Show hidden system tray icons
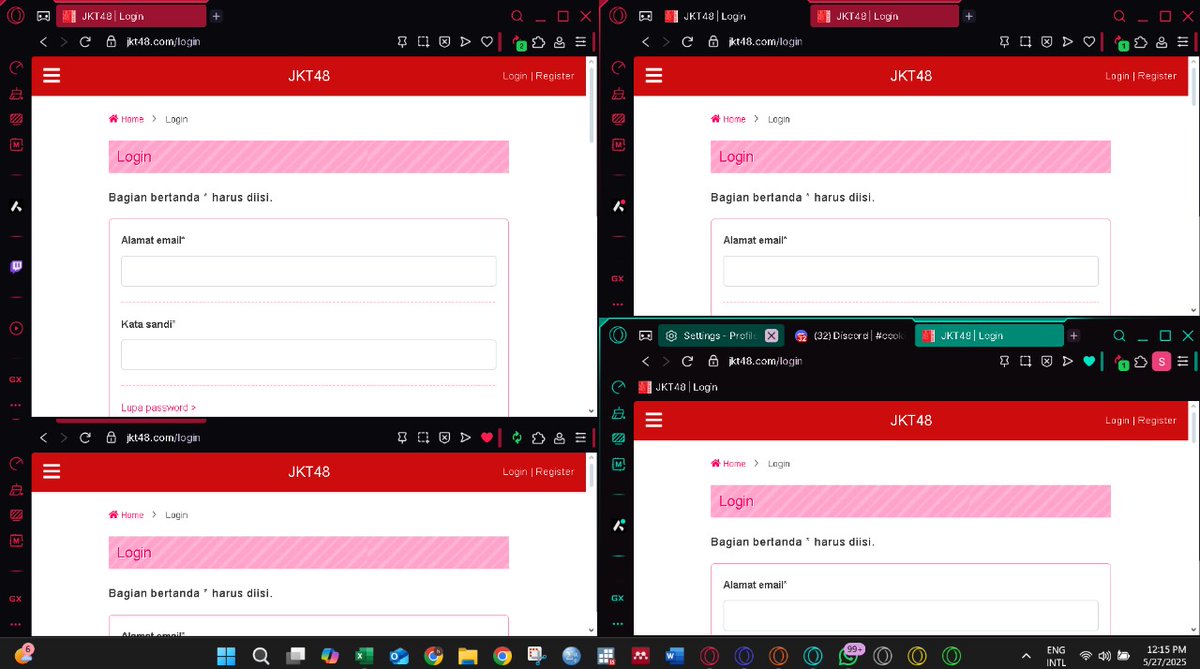This screenshot has height=669, width=1200. pyautogui.click(x=1025, y=656)
